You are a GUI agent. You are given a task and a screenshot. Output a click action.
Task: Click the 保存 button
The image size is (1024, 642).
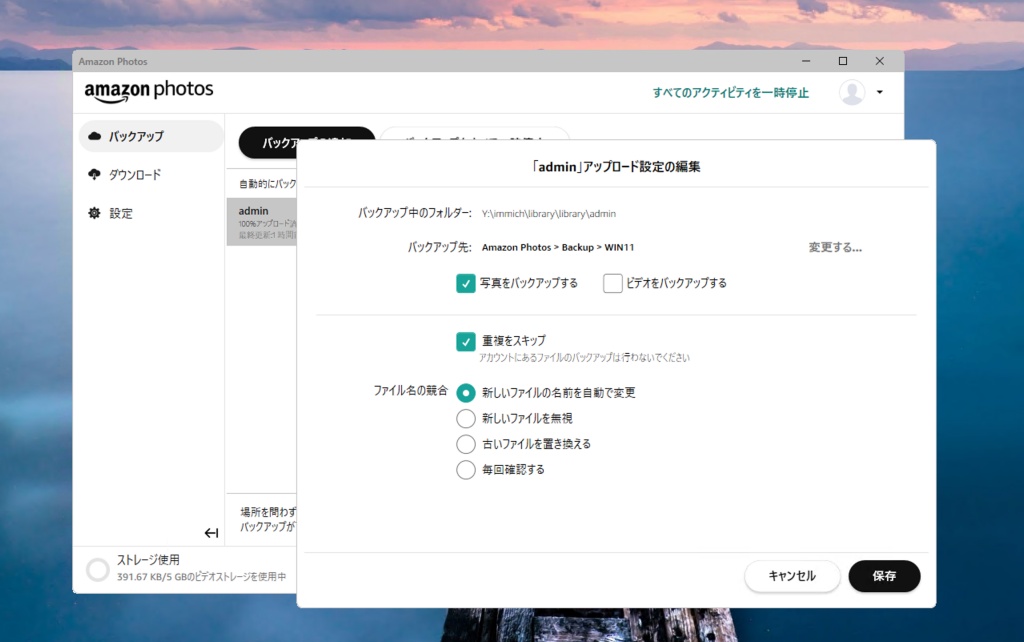[x=884, y=576]
